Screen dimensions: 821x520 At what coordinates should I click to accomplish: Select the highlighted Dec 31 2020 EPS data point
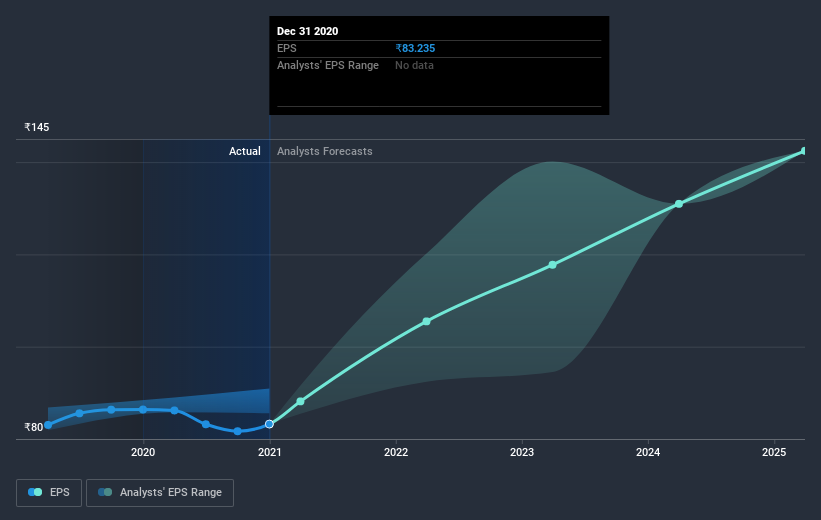269,424
